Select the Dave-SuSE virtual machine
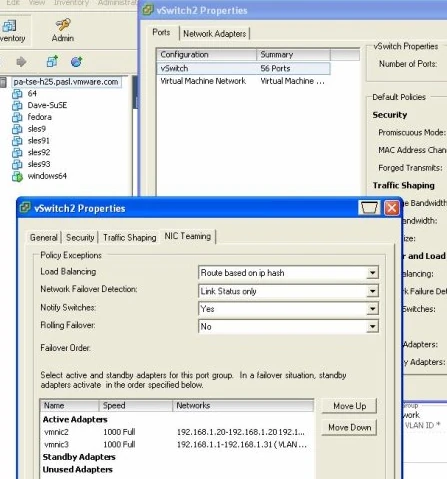447x479 pixels. click(x=47, y=105)
